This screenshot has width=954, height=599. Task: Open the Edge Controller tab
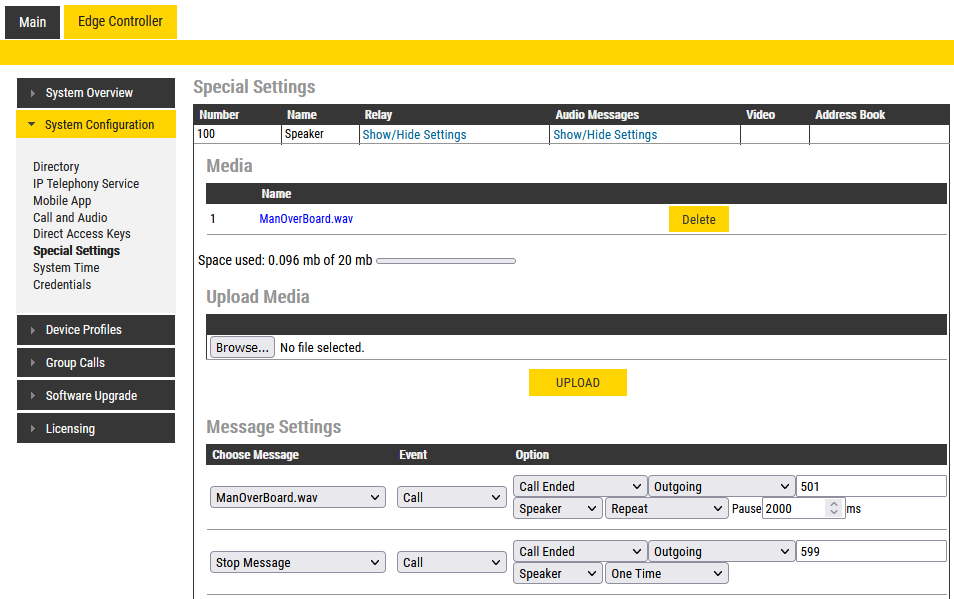pyautogui.click(x=120, y=21)
